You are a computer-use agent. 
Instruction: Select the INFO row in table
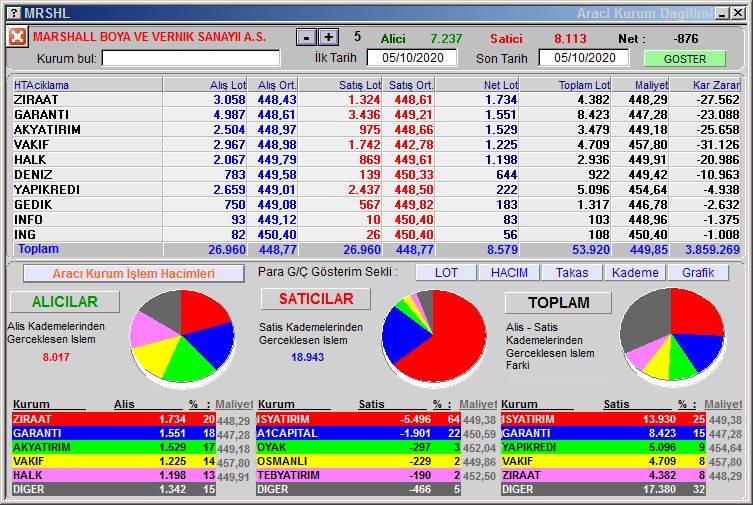pos(376,219)
